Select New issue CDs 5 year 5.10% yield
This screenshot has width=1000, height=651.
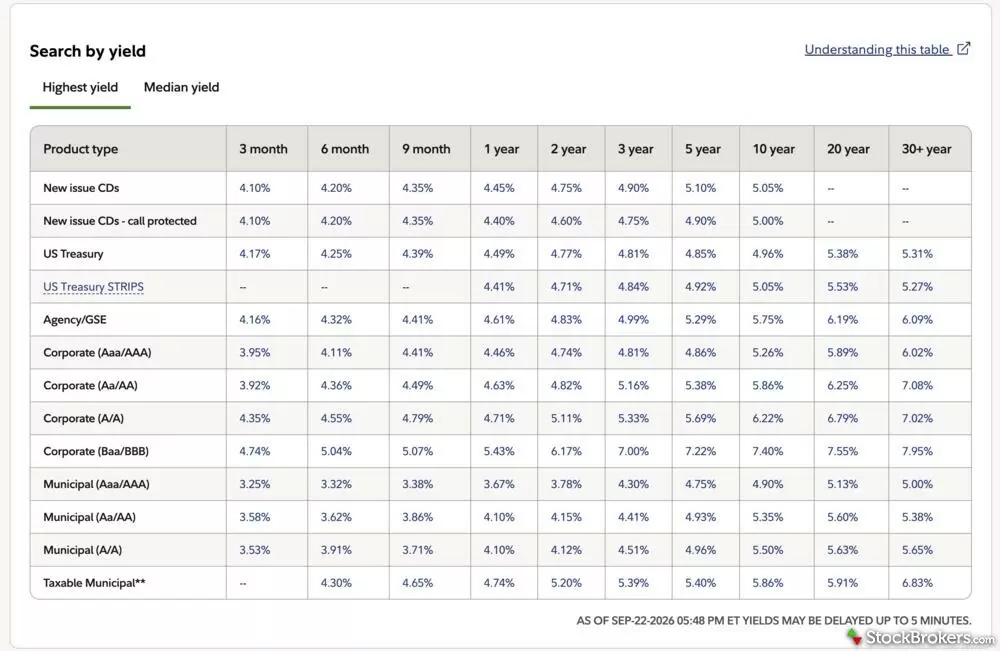coord(700,188)
